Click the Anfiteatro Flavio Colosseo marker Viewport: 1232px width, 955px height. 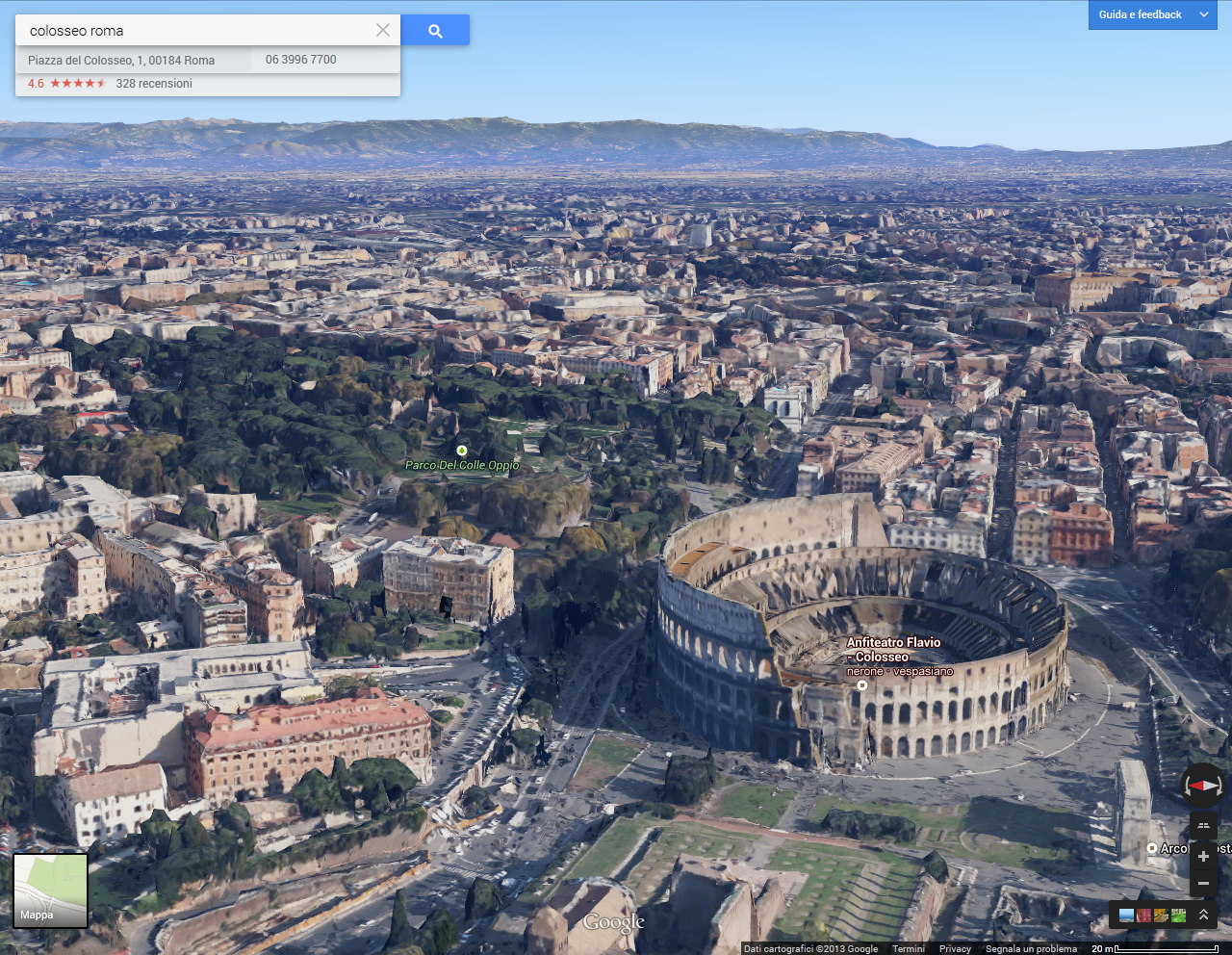coord(862,685)
